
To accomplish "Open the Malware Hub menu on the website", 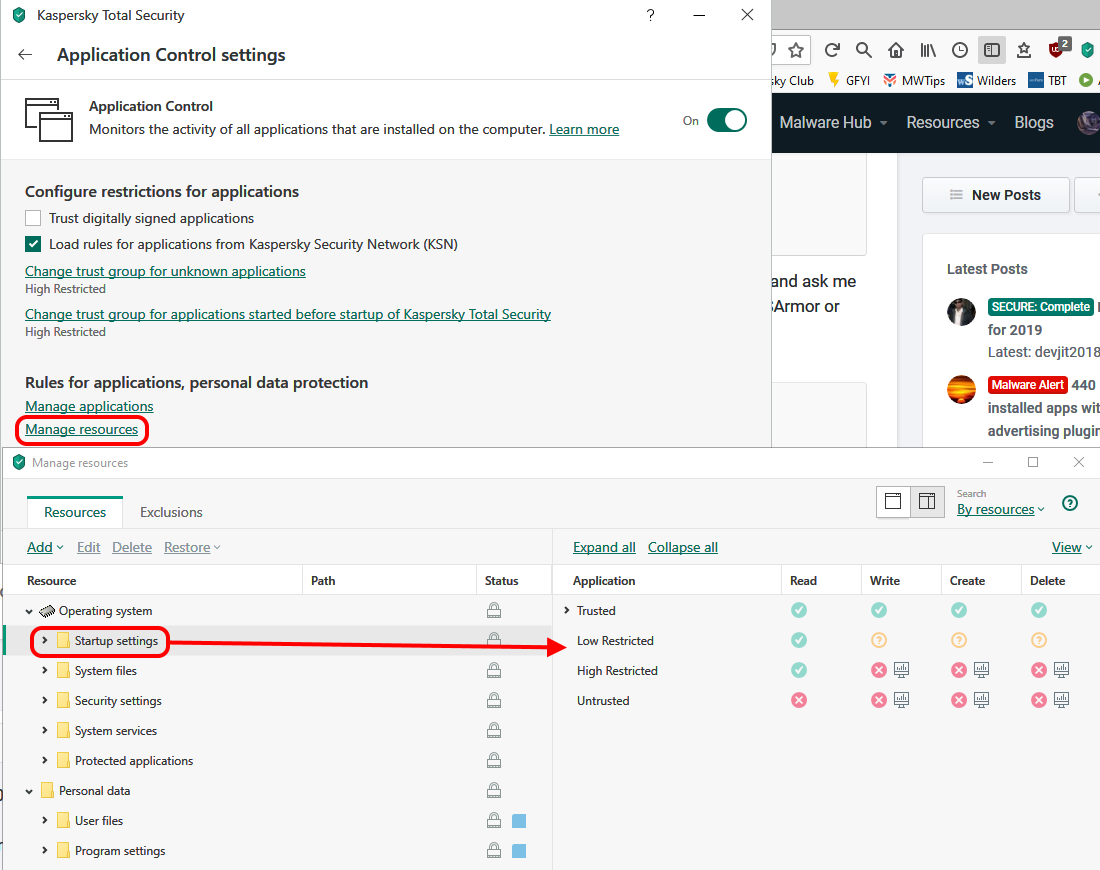I will (x=833, y=122).
